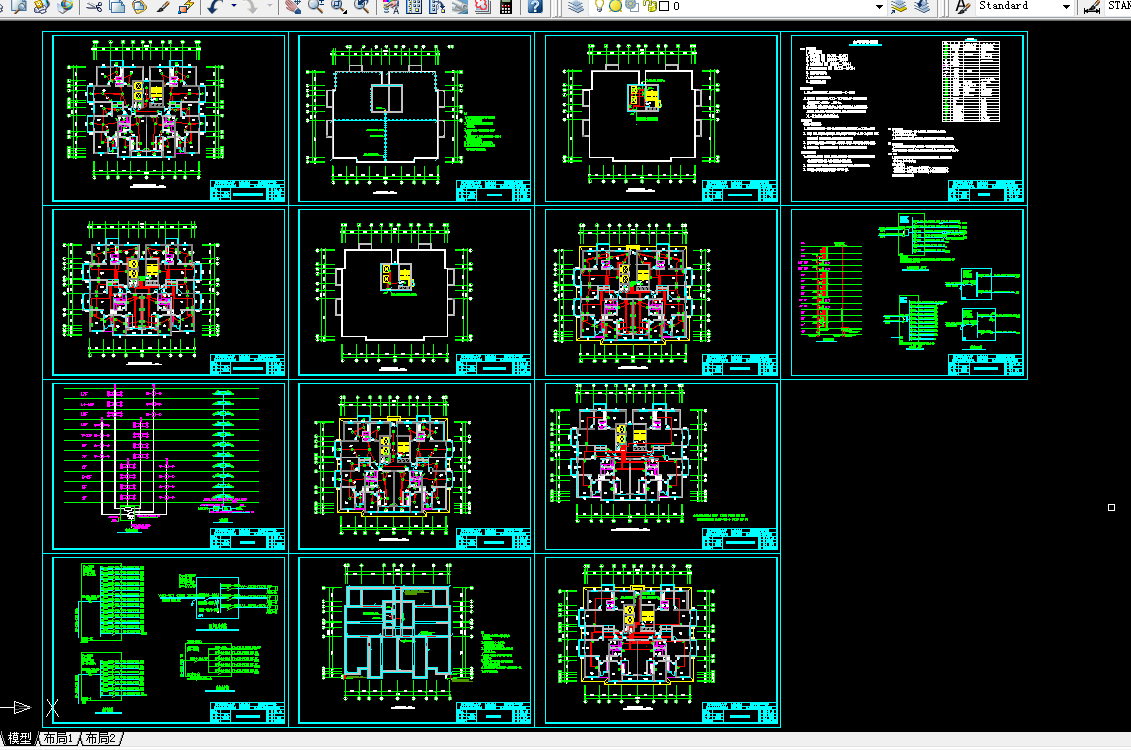
Task: Open the Tool Palettes window icon
Action: coord(437,6)
